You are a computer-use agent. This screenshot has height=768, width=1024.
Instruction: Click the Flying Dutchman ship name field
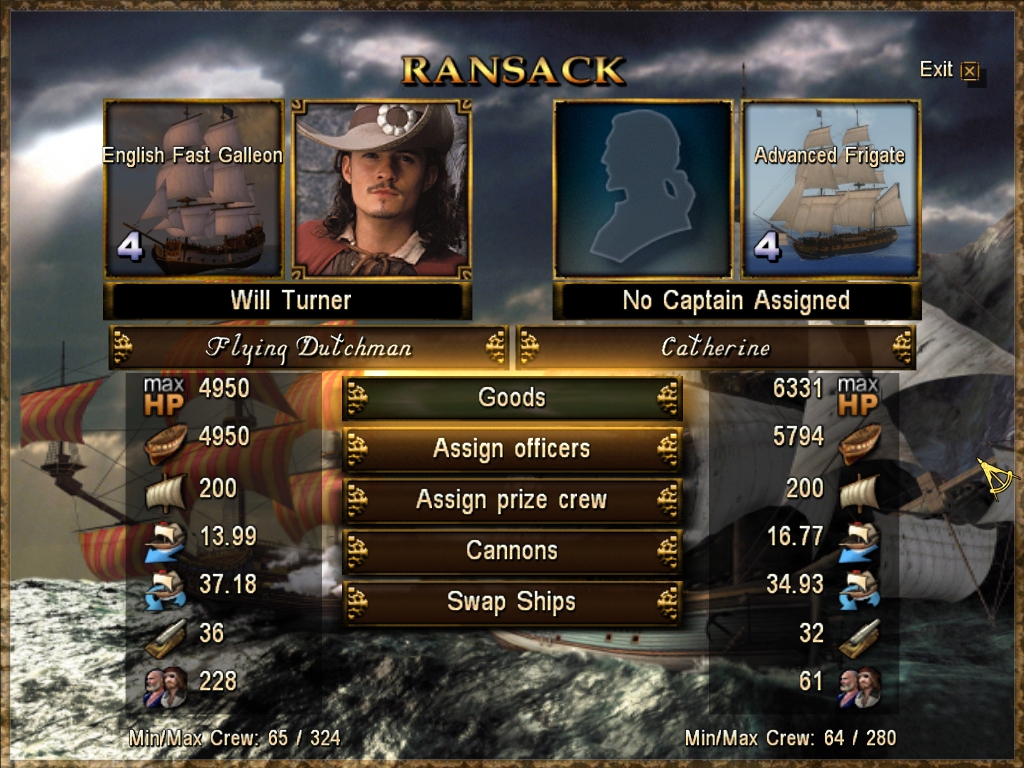coord(308,347)
